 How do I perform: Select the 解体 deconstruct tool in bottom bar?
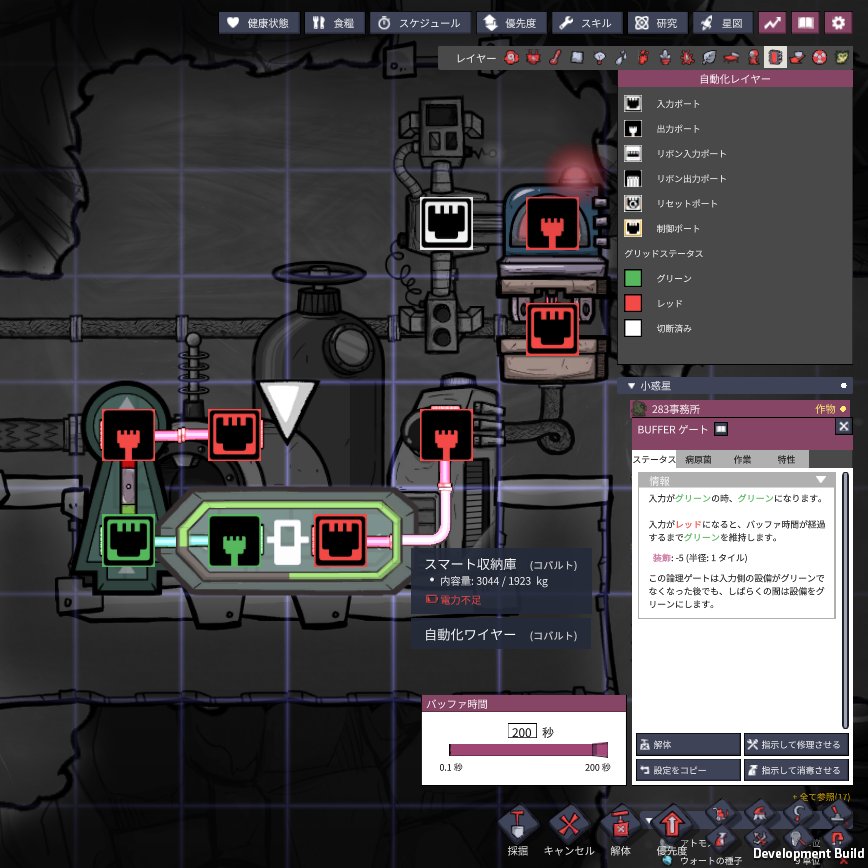click(621, 825)
